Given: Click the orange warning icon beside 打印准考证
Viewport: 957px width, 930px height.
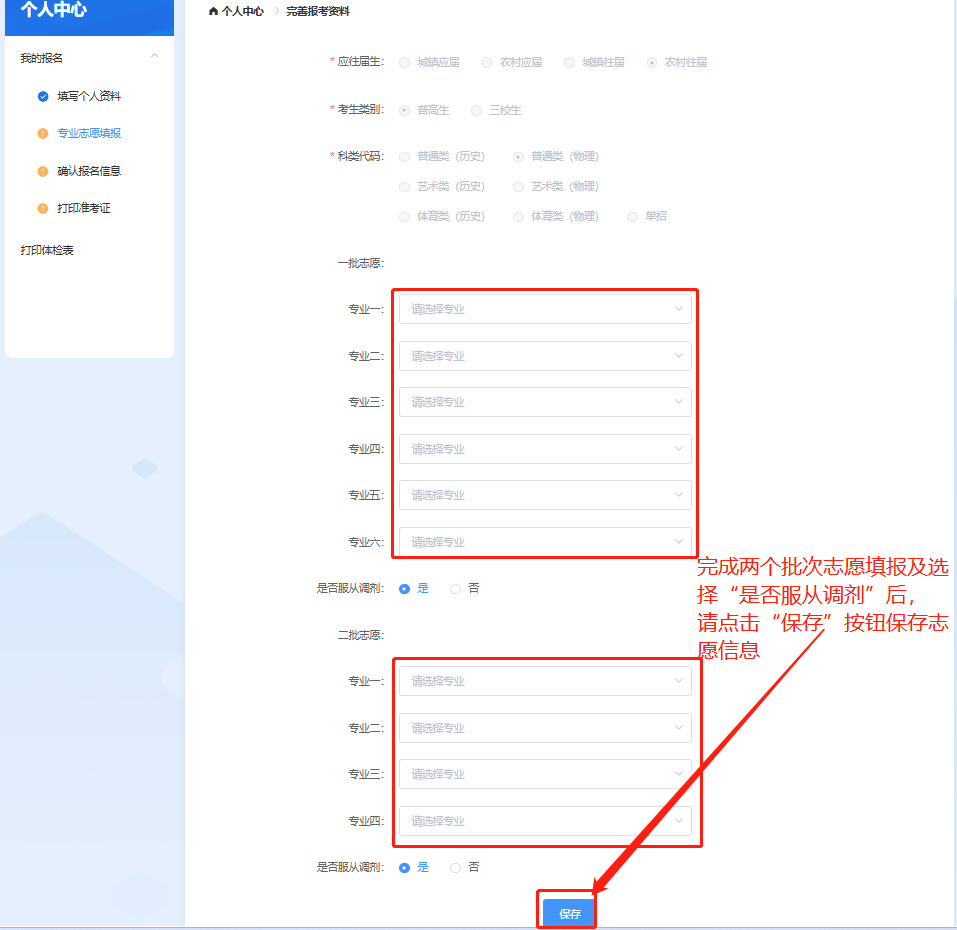Looking at the screenshot, I should pos(43,208).
